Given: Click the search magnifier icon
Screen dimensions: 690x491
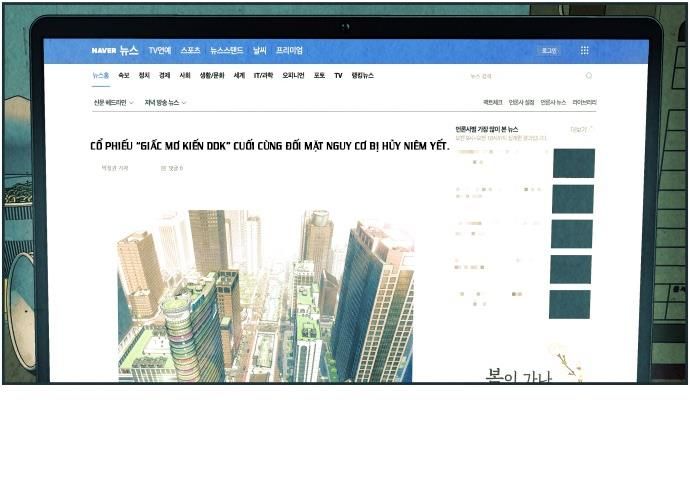Looking at the screenshot, I should pos(588,76).
